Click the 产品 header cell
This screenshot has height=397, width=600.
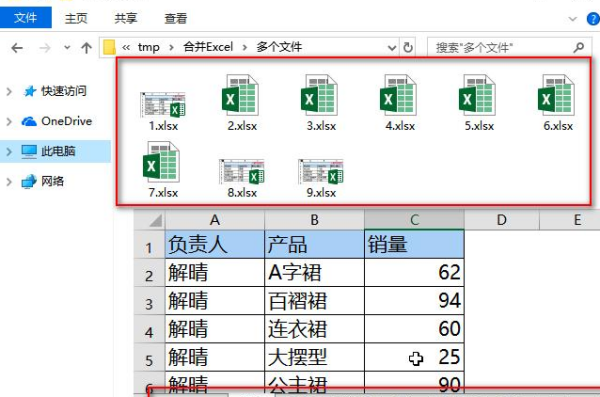point(315,244)
